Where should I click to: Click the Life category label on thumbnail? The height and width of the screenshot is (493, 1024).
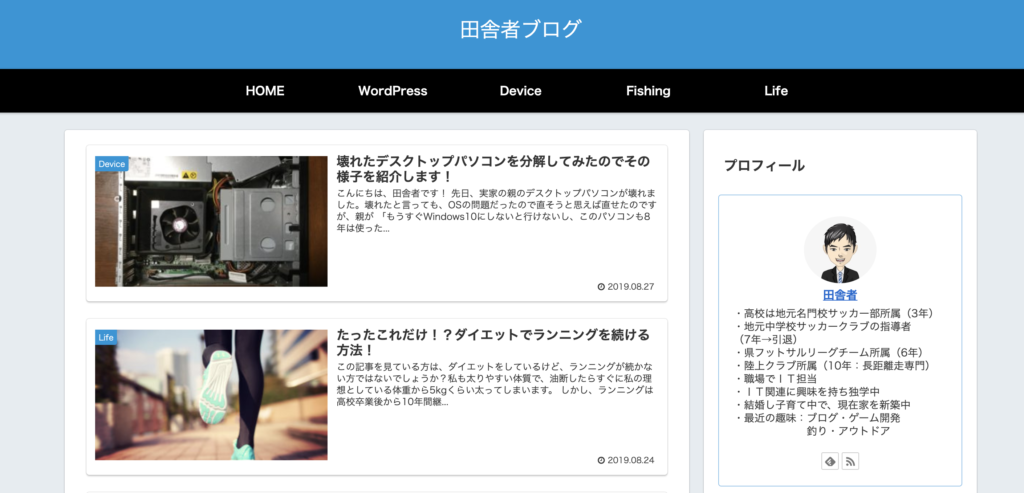[106, 338]
